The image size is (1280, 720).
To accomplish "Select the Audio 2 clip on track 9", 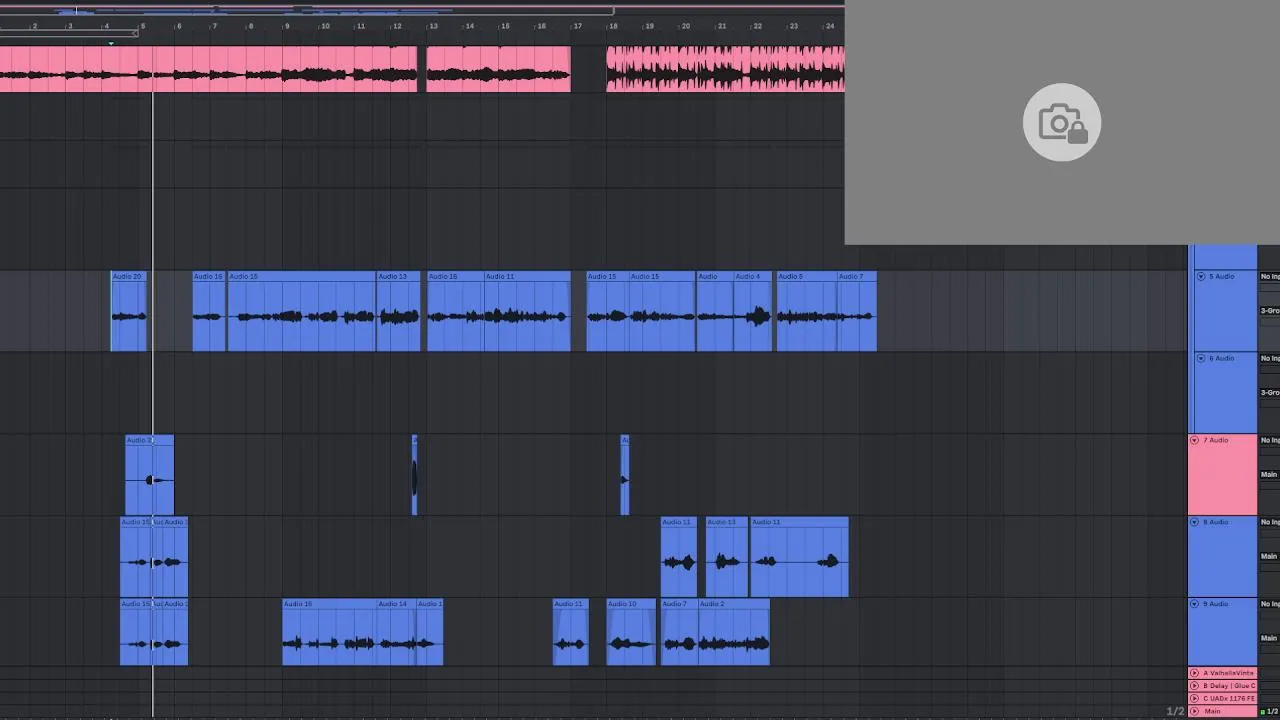I will coord(734,632).
